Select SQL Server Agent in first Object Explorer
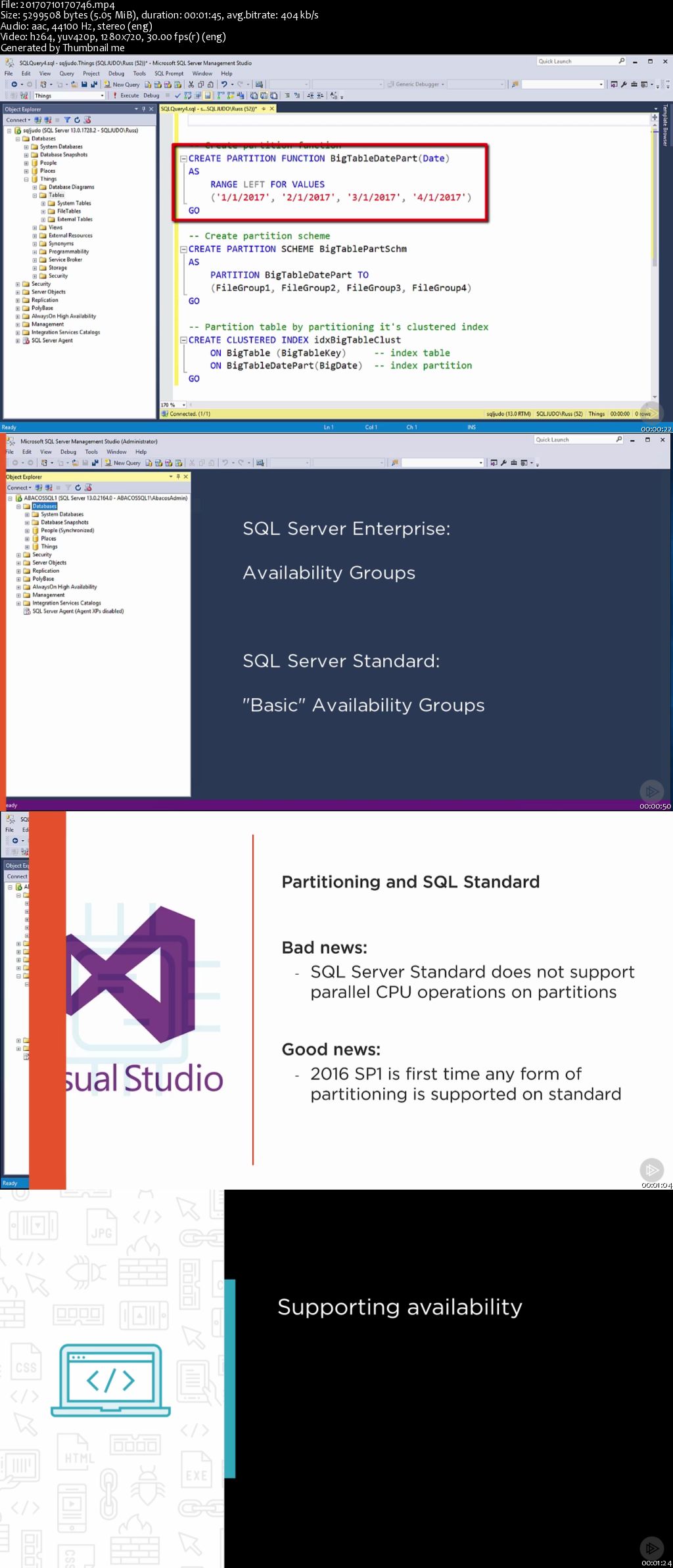Viewport: 673px width, 1568px height. (x=52, y=340)
